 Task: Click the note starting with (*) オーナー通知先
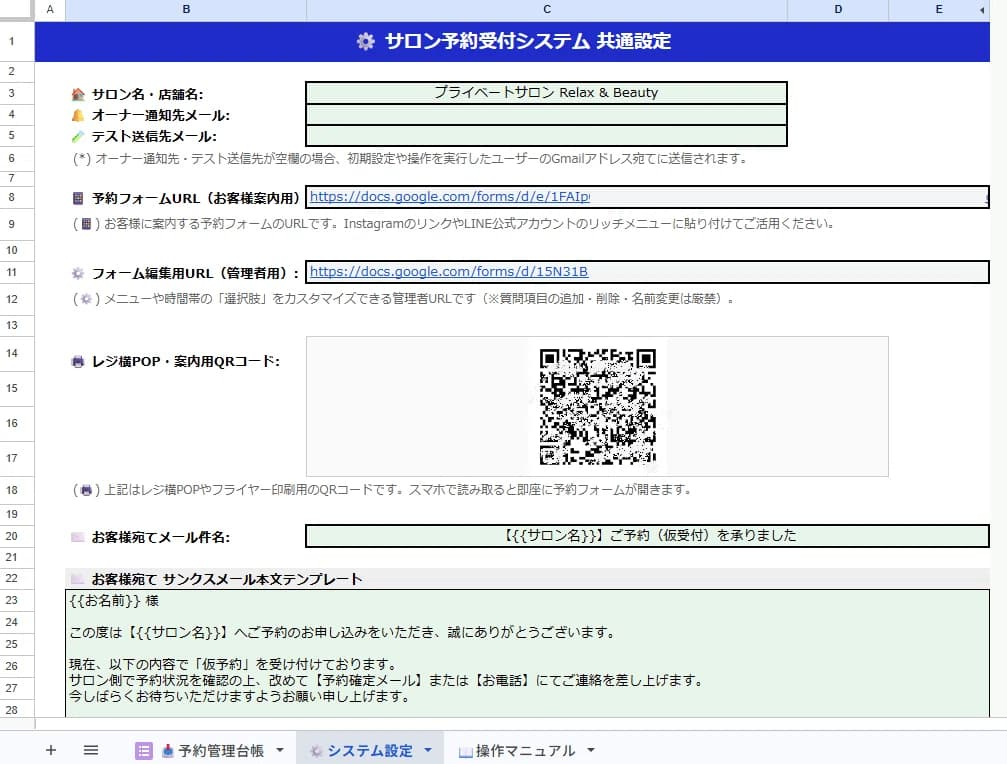click(x=410, y=159)
